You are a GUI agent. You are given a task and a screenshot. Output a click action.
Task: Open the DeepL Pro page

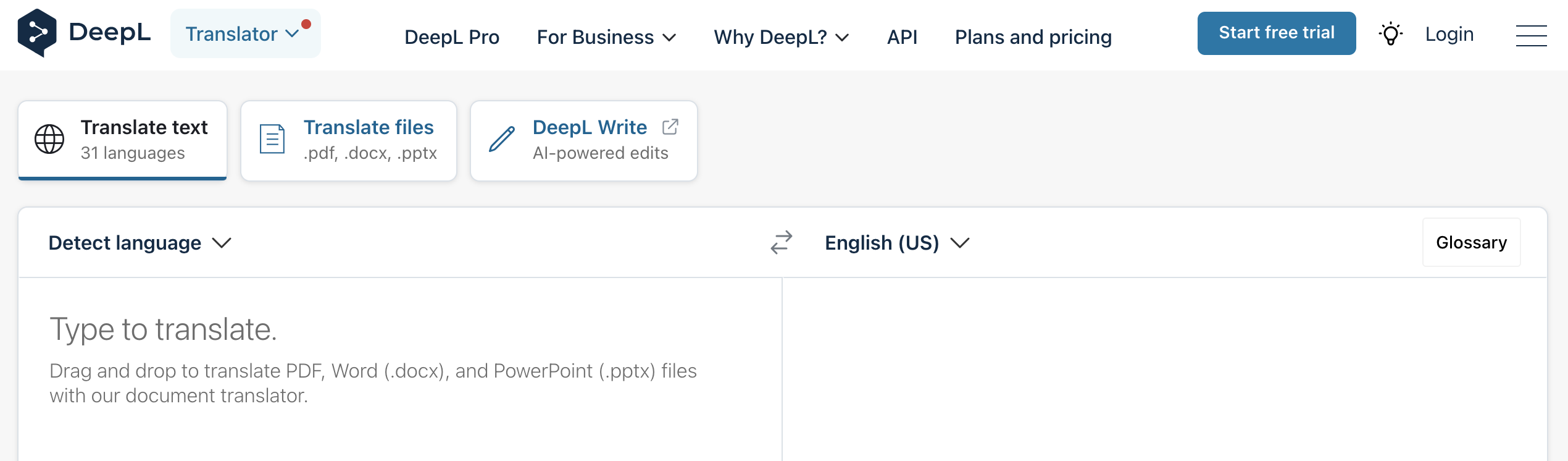(452, 37)
